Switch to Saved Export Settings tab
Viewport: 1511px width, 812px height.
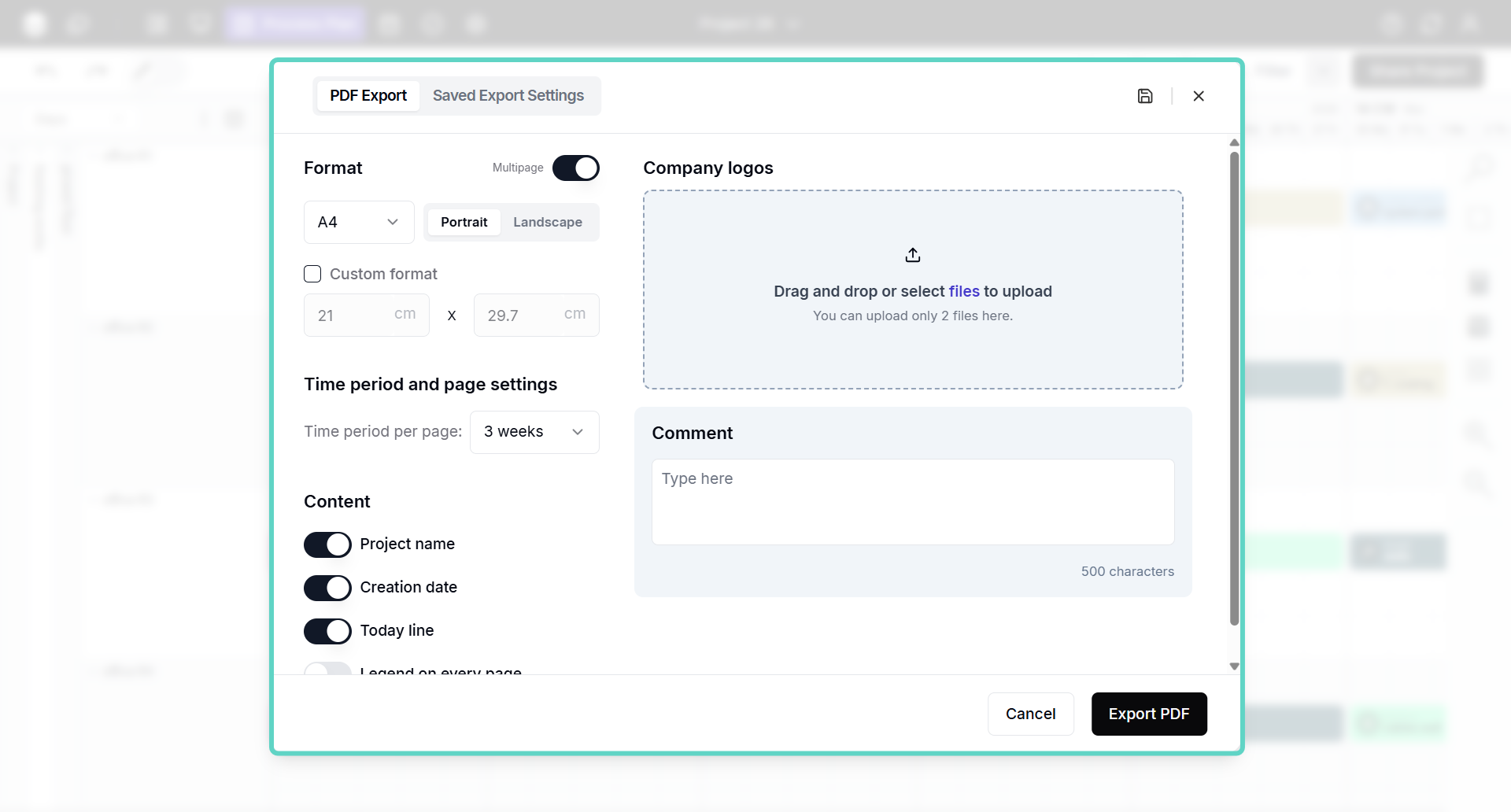[x=508, y=96]
